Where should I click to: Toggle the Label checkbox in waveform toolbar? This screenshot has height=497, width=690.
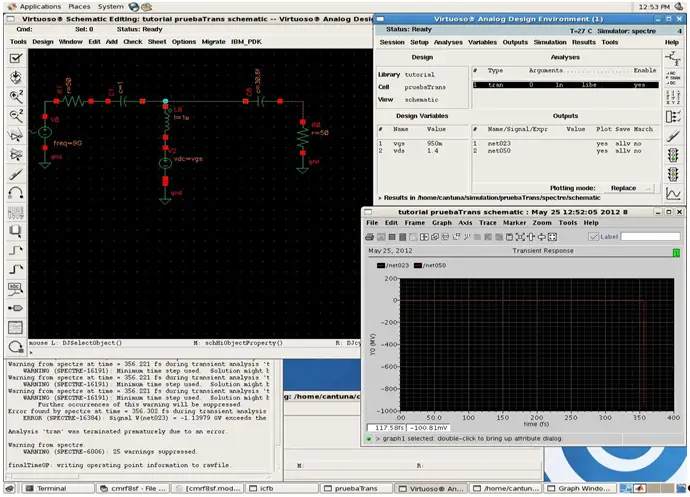593,237
